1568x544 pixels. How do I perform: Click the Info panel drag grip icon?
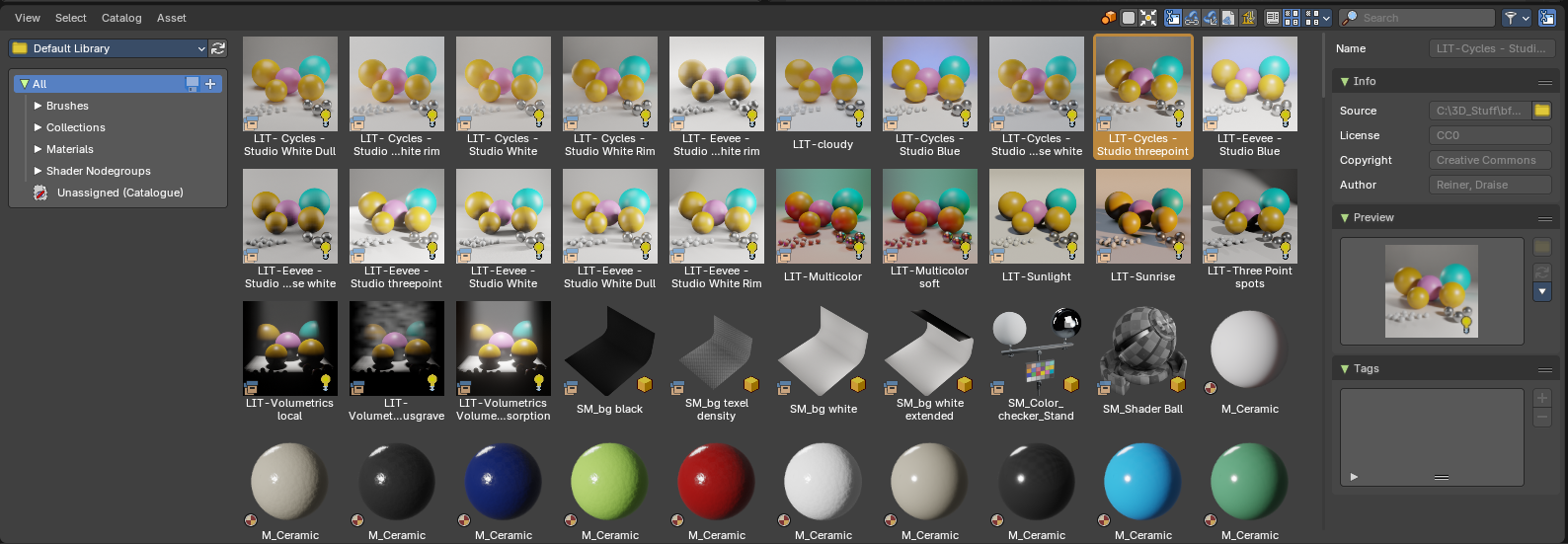pos(1544,82)
